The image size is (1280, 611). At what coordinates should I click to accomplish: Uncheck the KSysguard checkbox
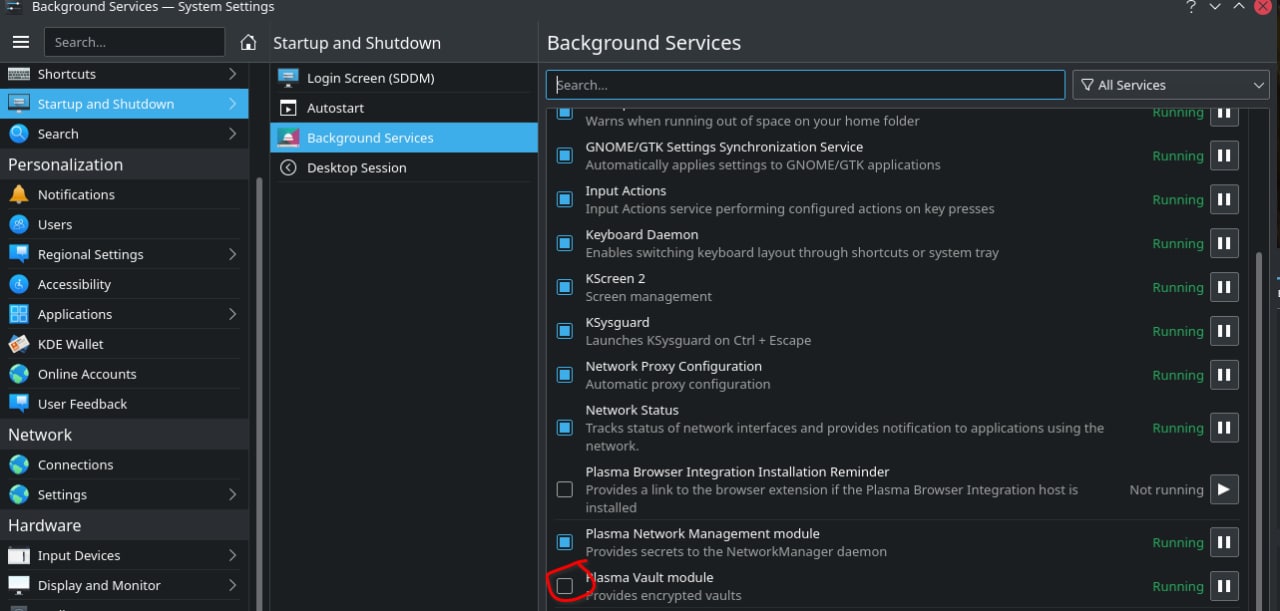565,332
